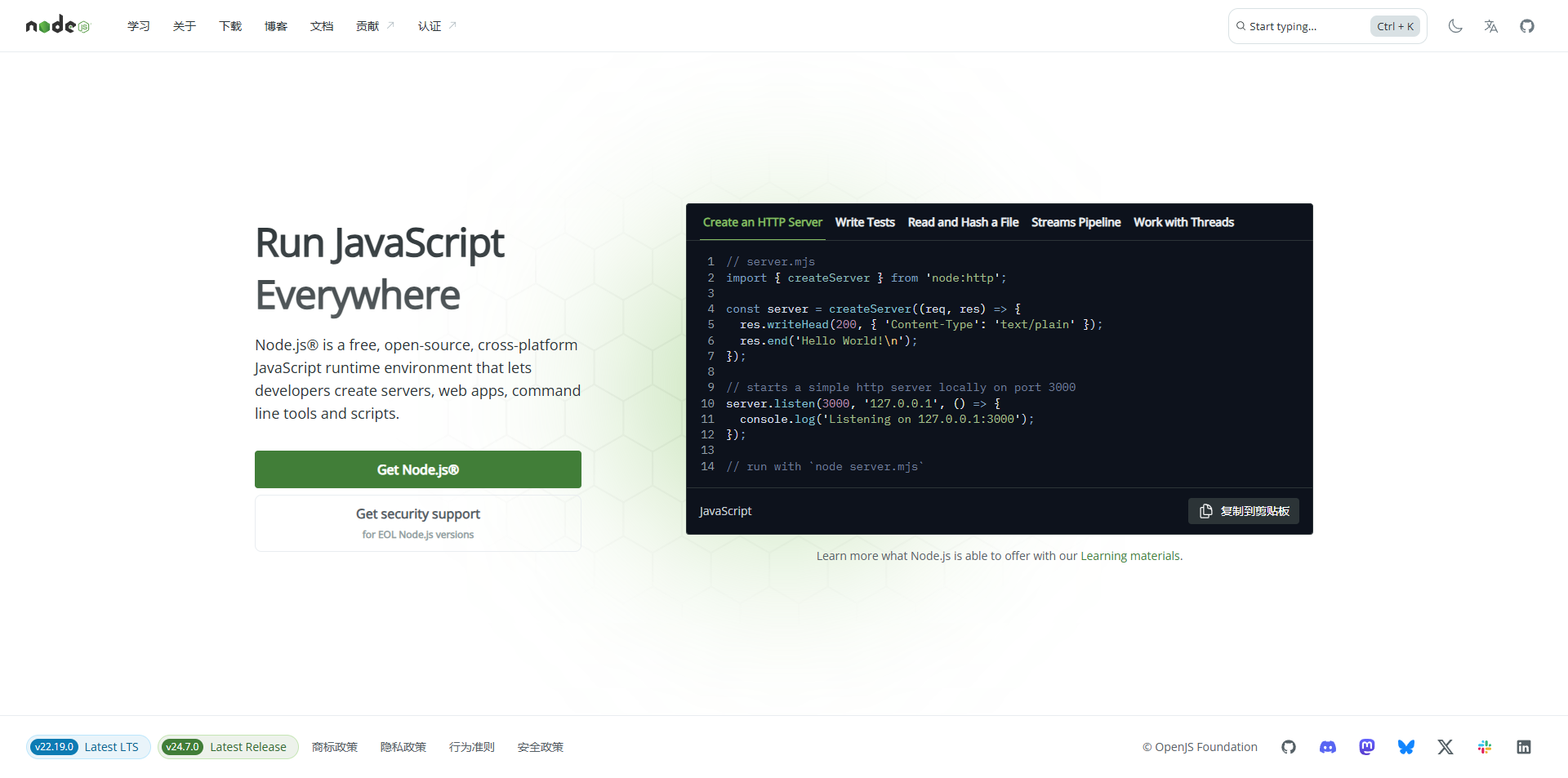Open the footer GitHub icon
1568x778 pixels.
(x=1289, y=747)
